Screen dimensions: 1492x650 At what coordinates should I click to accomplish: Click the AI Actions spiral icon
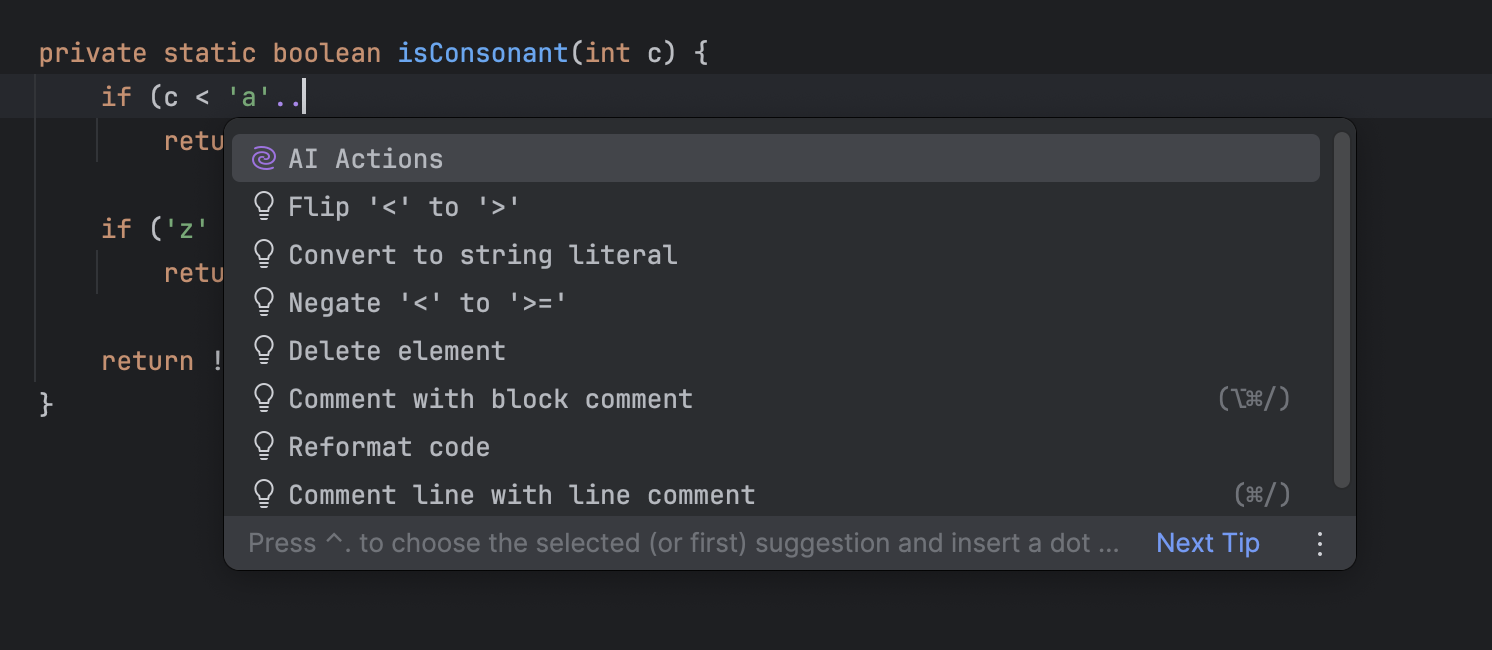264,157
